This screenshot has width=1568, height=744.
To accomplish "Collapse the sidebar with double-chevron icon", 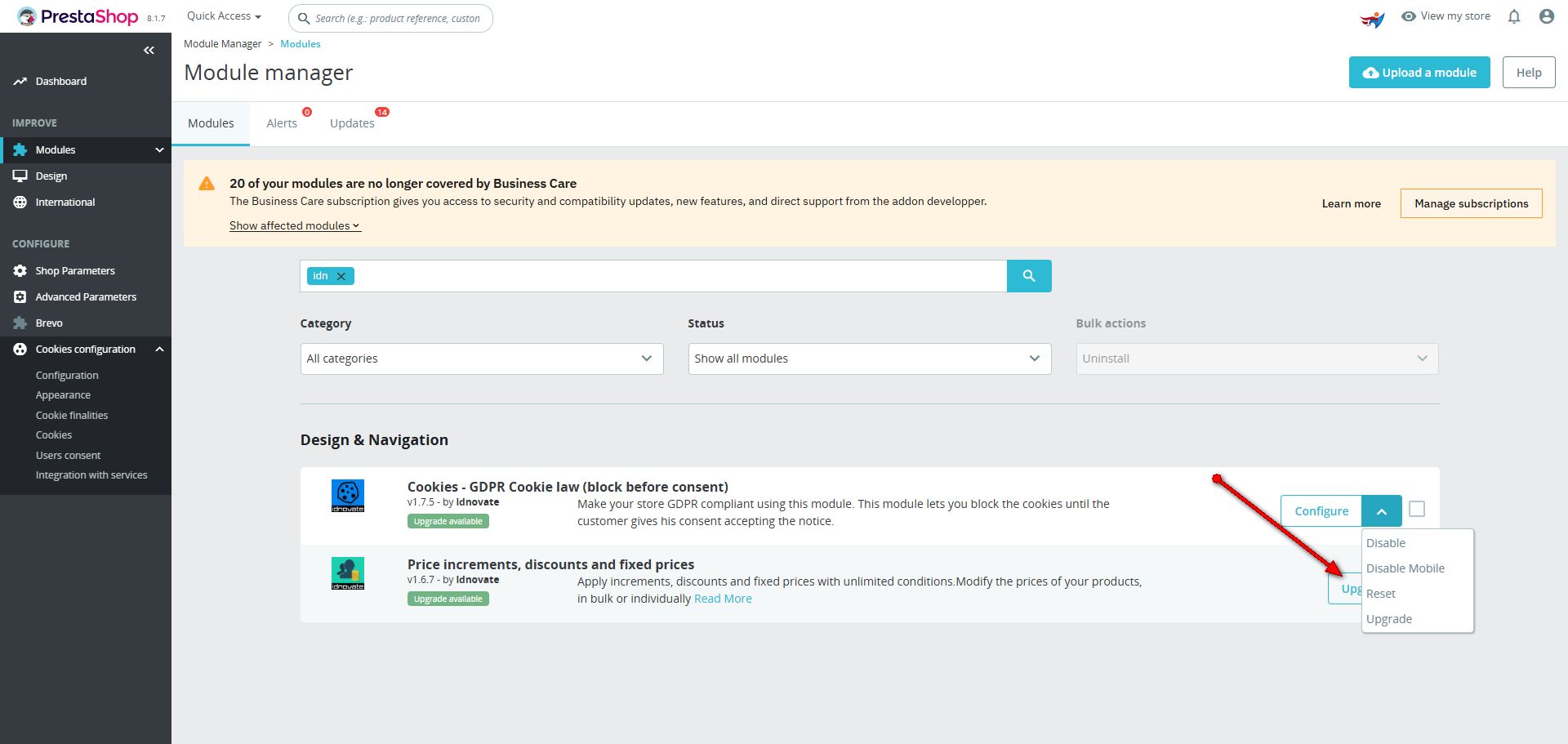I will 149,51.
